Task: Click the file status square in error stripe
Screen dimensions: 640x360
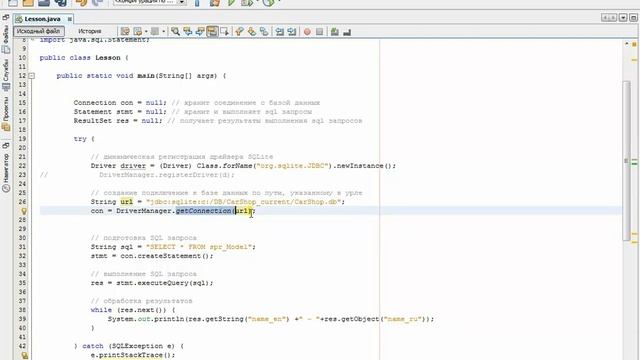Action: tap(634, 44)
